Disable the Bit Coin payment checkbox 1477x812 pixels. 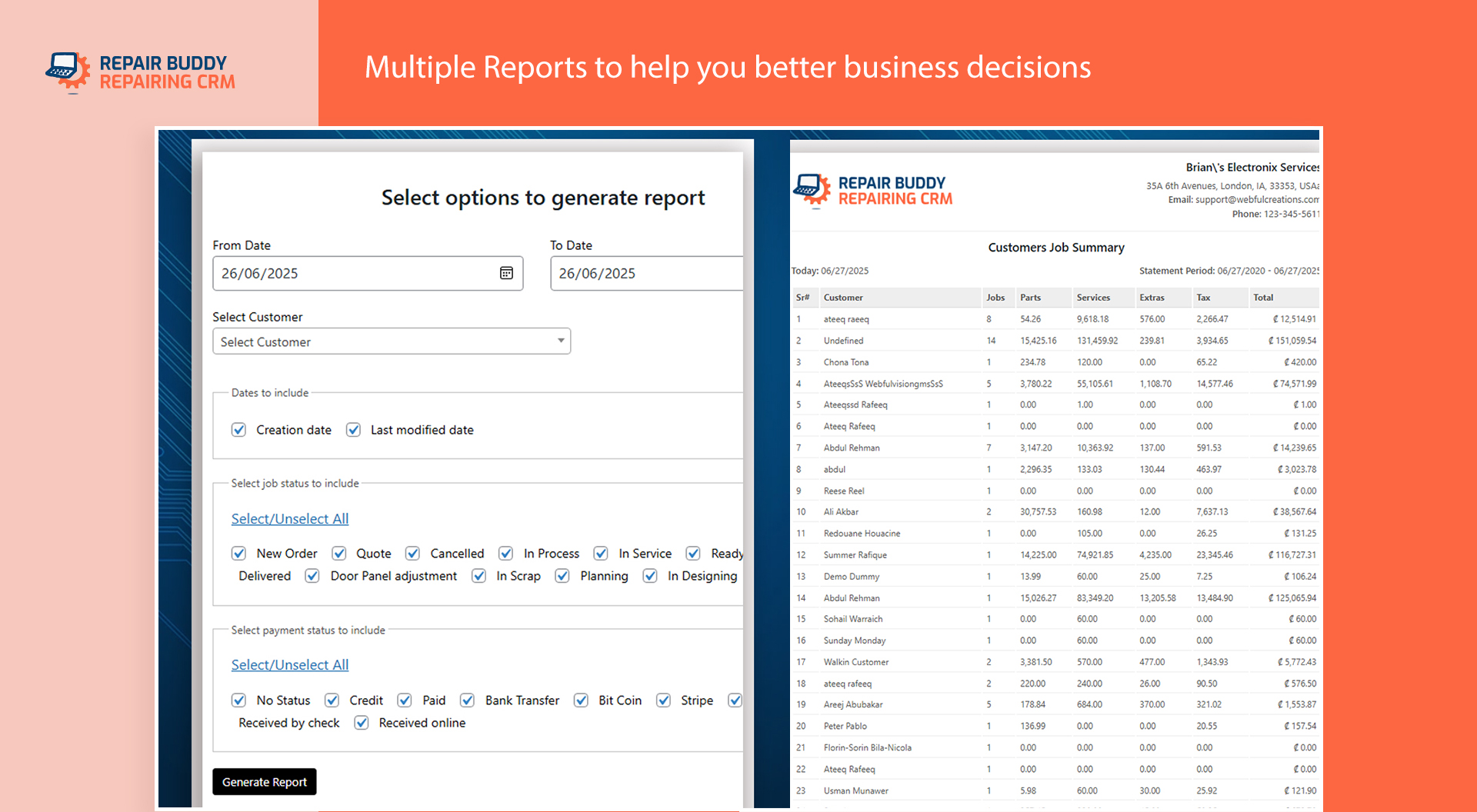[582, 701]
